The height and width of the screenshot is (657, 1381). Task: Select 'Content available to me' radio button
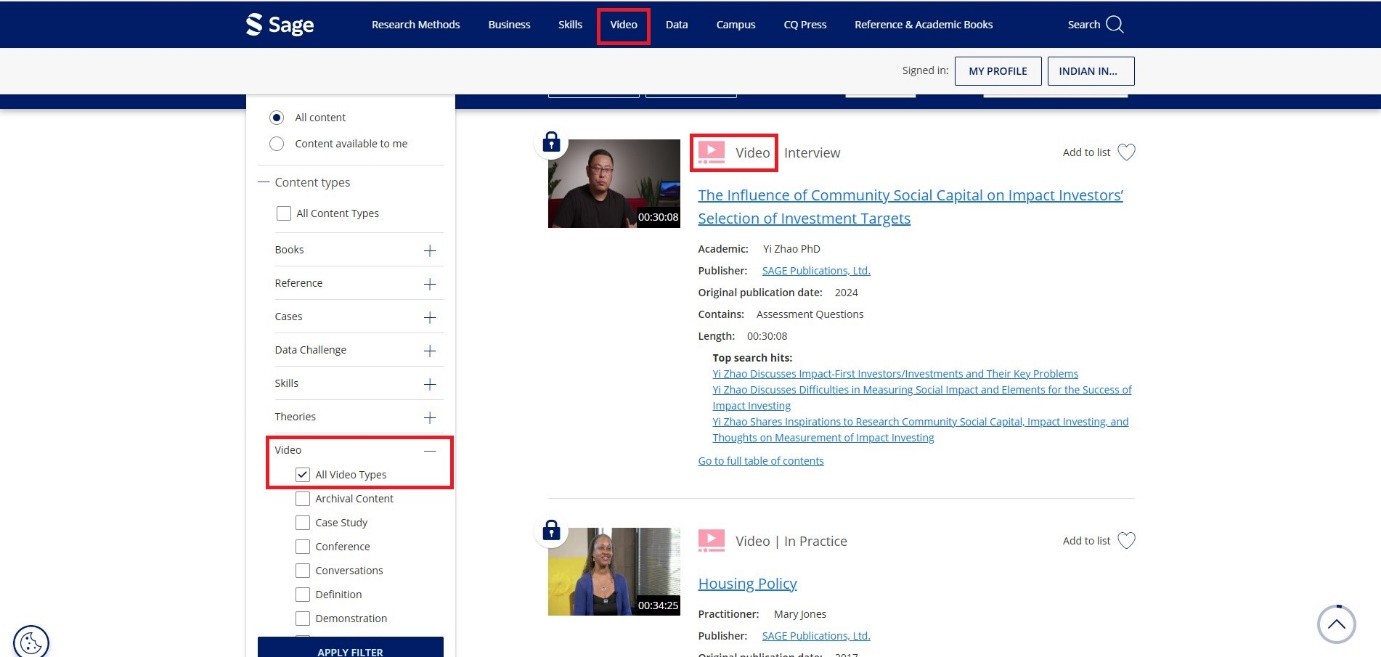277,144
